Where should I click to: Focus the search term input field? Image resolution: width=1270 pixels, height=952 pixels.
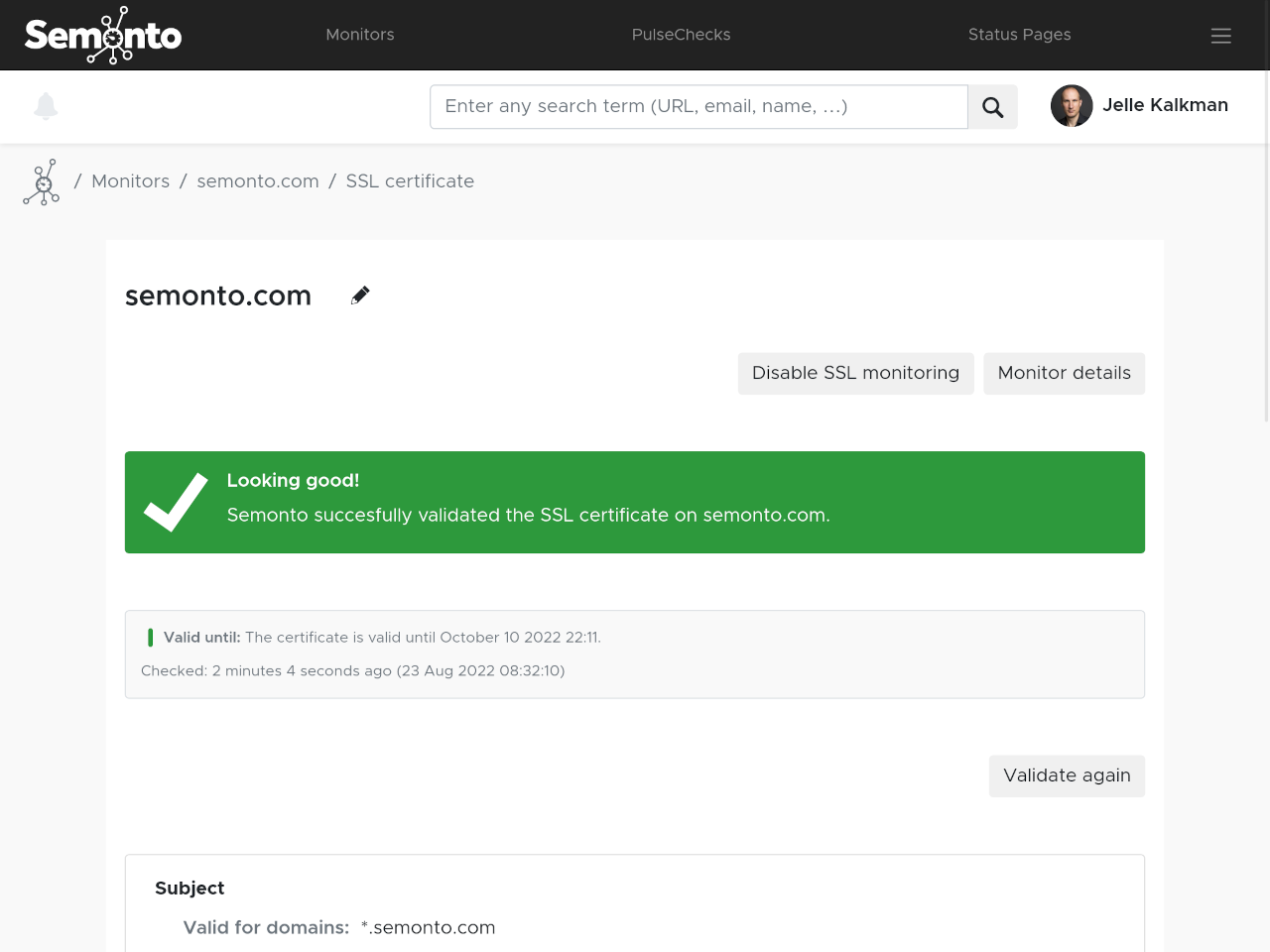coord(698,107)
